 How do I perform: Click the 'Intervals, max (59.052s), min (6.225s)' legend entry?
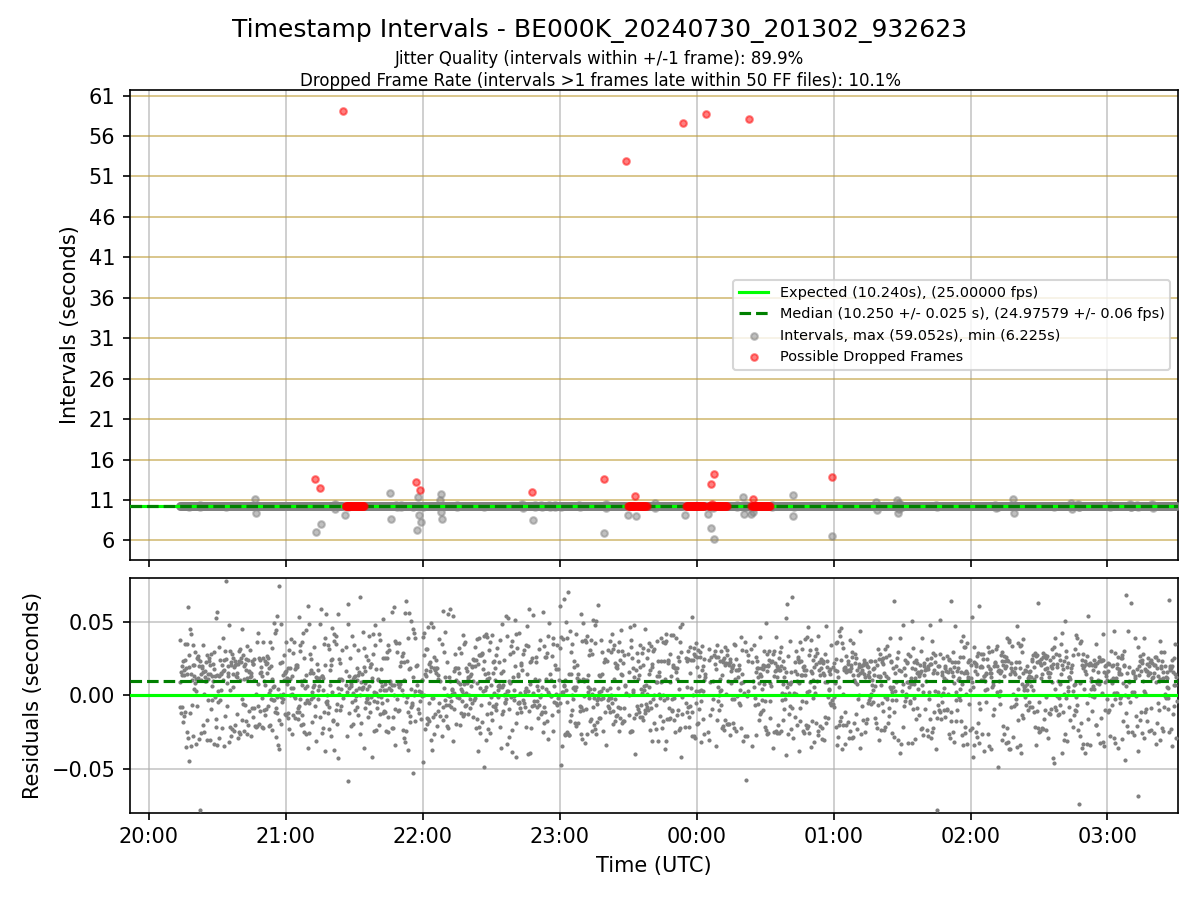[920, 335]
